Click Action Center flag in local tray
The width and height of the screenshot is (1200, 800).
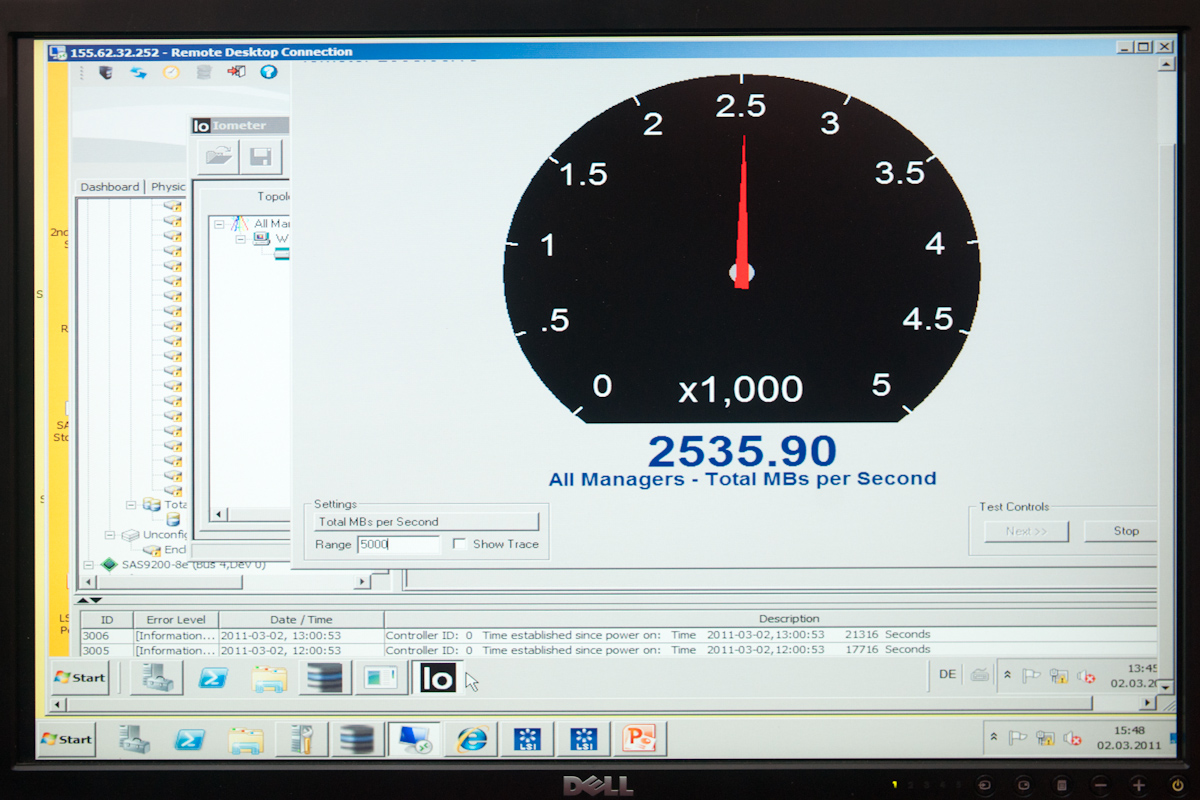click(1018, 738)
